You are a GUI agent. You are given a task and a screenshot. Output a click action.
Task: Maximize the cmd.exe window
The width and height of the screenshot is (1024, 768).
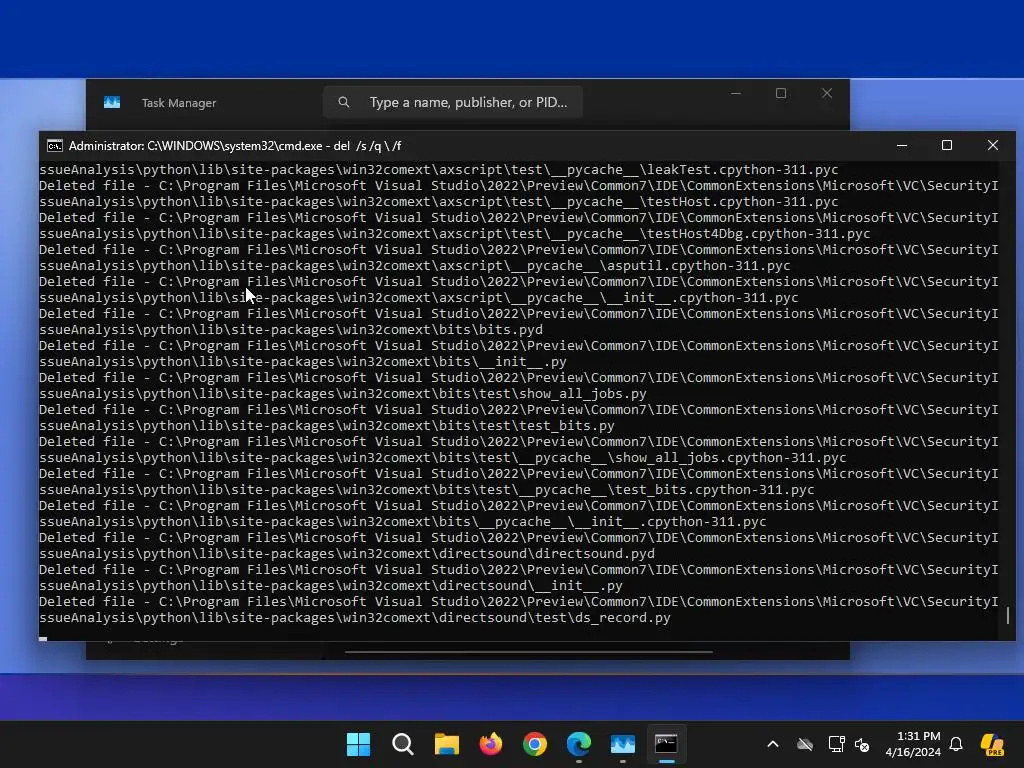click(947, 146)
